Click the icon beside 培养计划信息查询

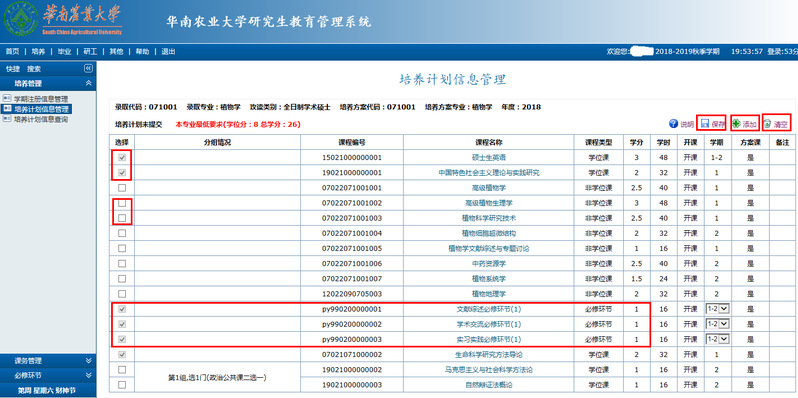pos(7,119)
